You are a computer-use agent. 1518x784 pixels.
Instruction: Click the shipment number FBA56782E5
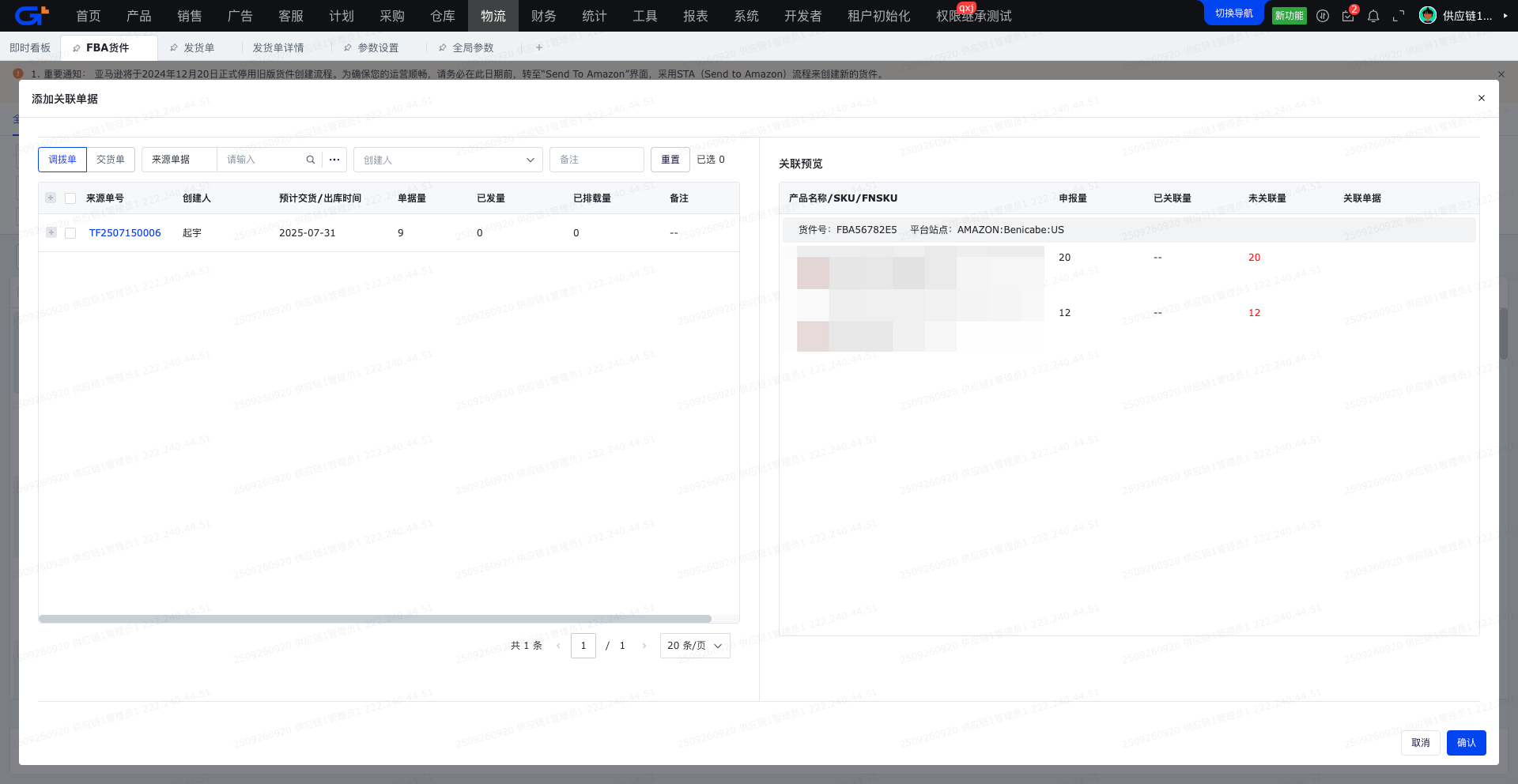pos(867,230)
